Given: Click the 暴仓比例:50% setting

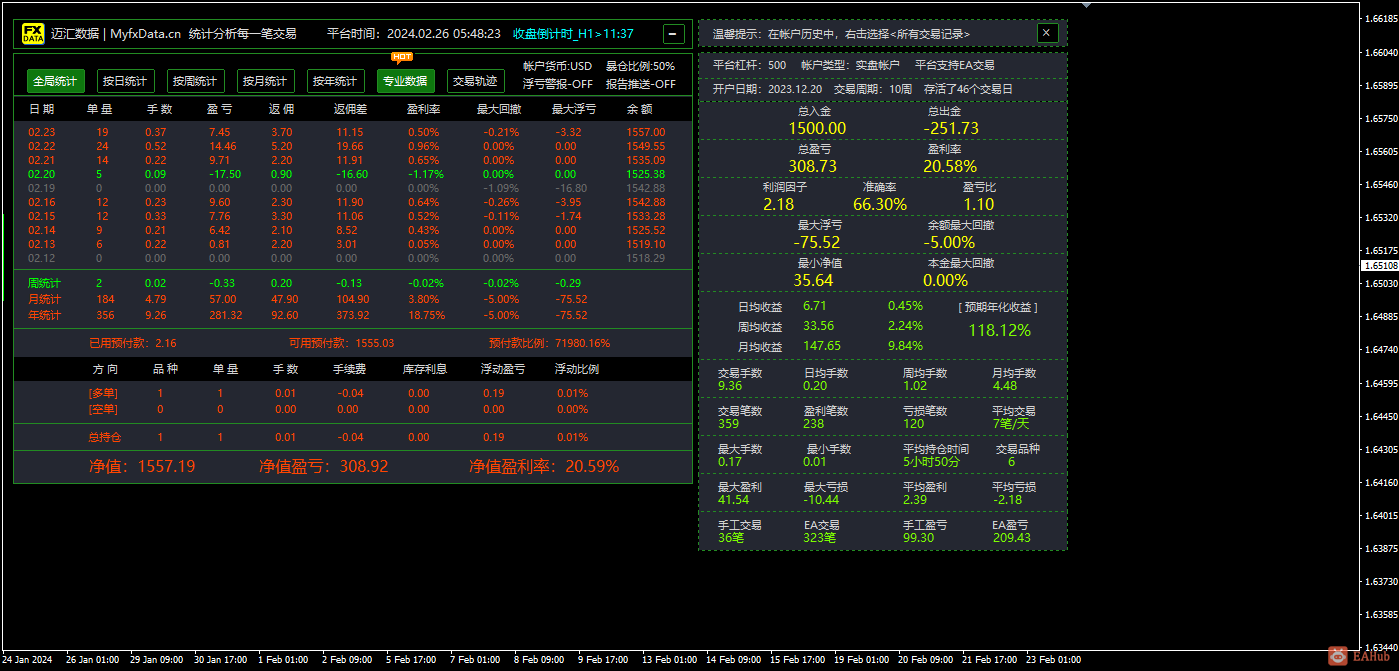Looking at the screenshot, I should pyautogui.click(x=640, y=66).
